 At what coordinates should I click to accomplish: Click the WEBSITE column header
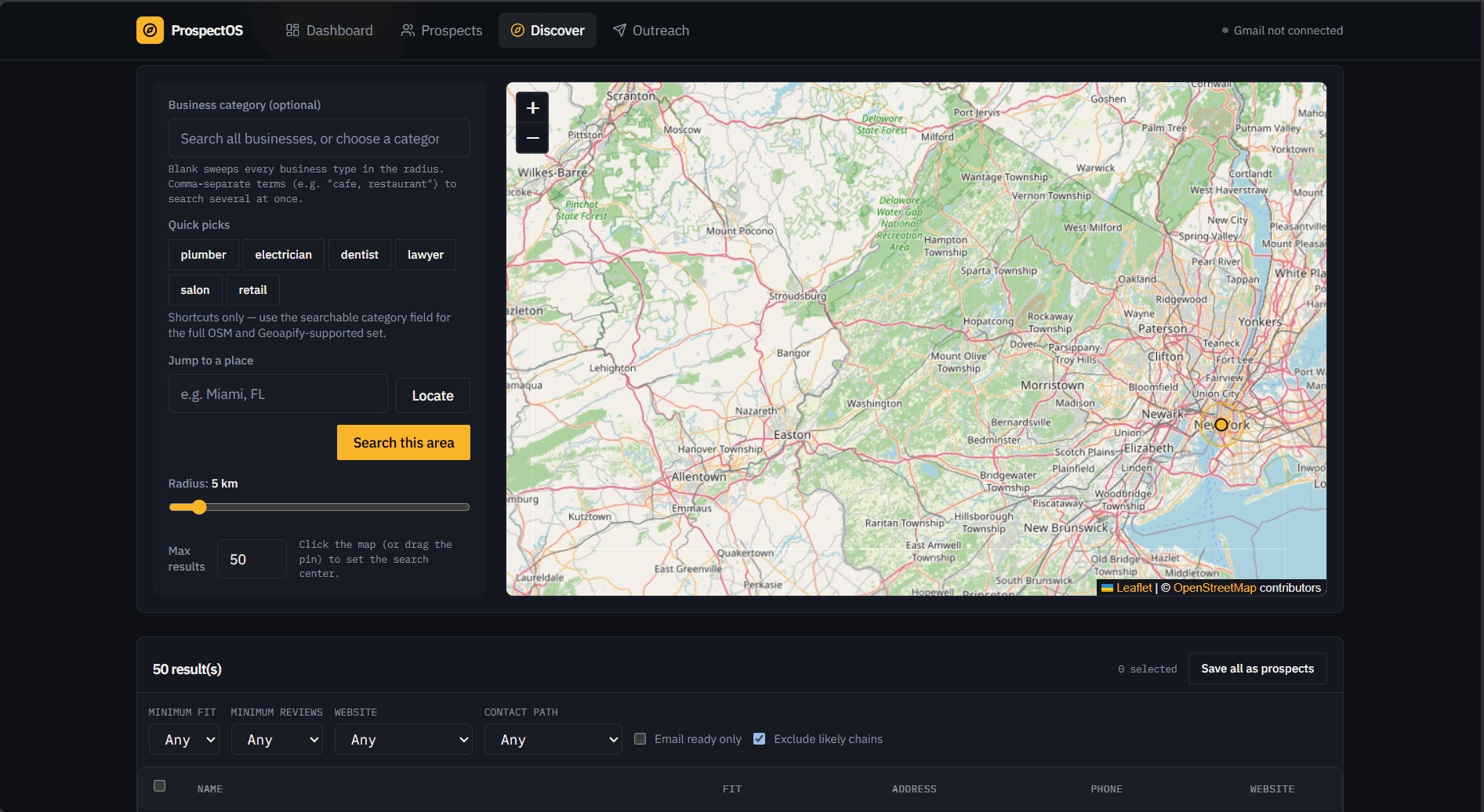[x=1272, y=789]
